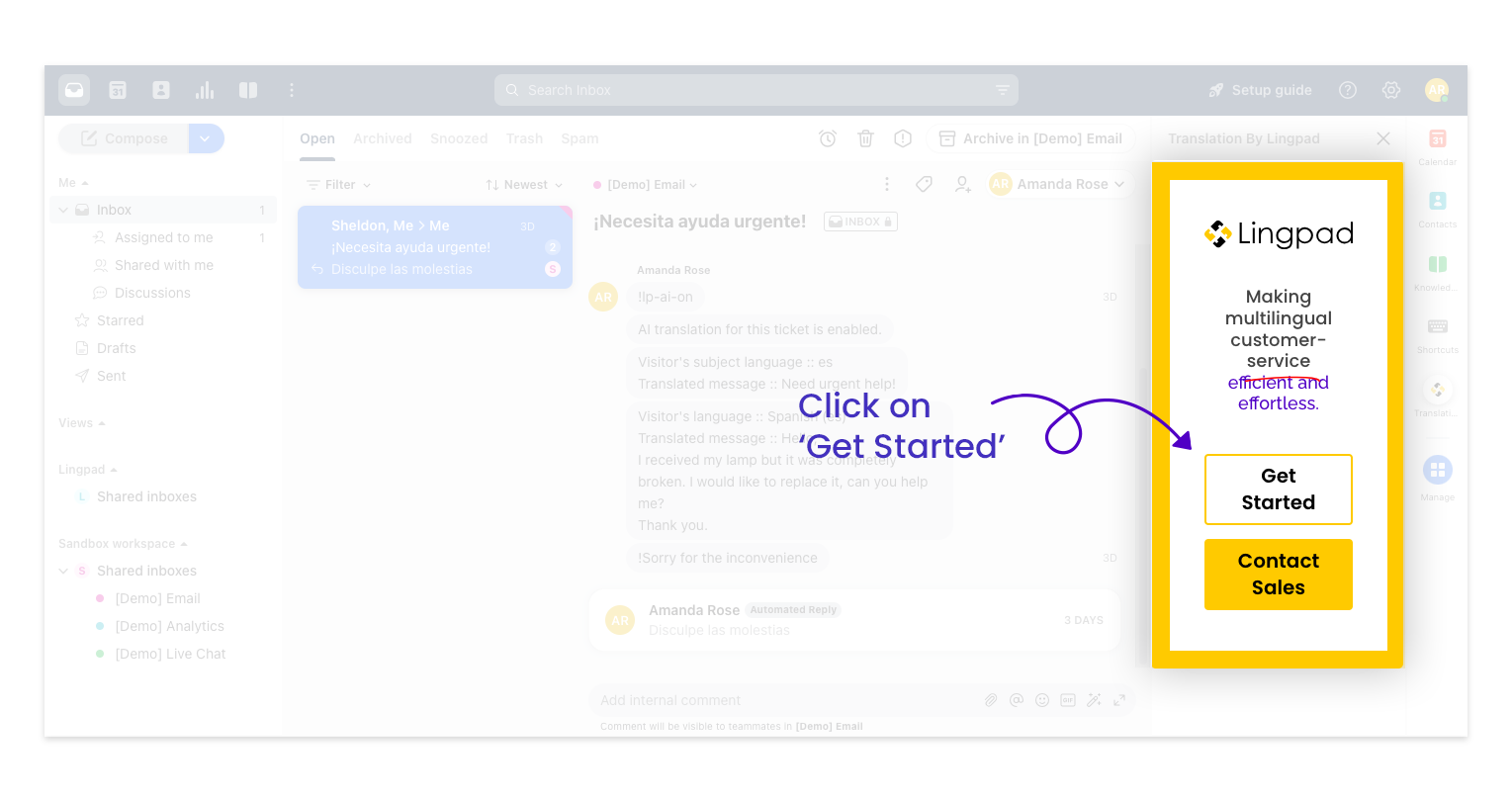
Task: Open conversation three-dot options menu
Action: (x=887, y=184)
